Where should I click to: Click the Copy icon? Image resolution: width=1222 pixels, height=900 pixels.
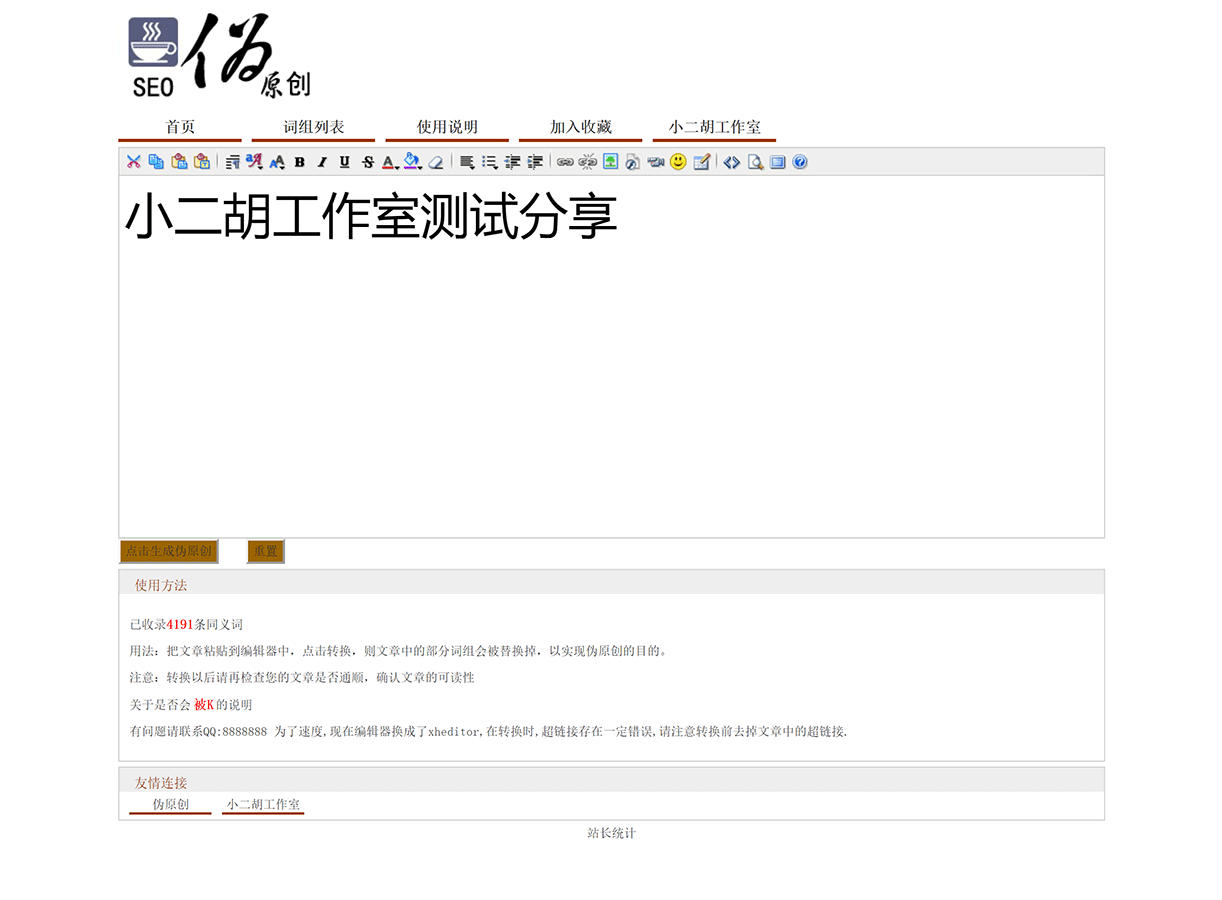click(156, 161)
